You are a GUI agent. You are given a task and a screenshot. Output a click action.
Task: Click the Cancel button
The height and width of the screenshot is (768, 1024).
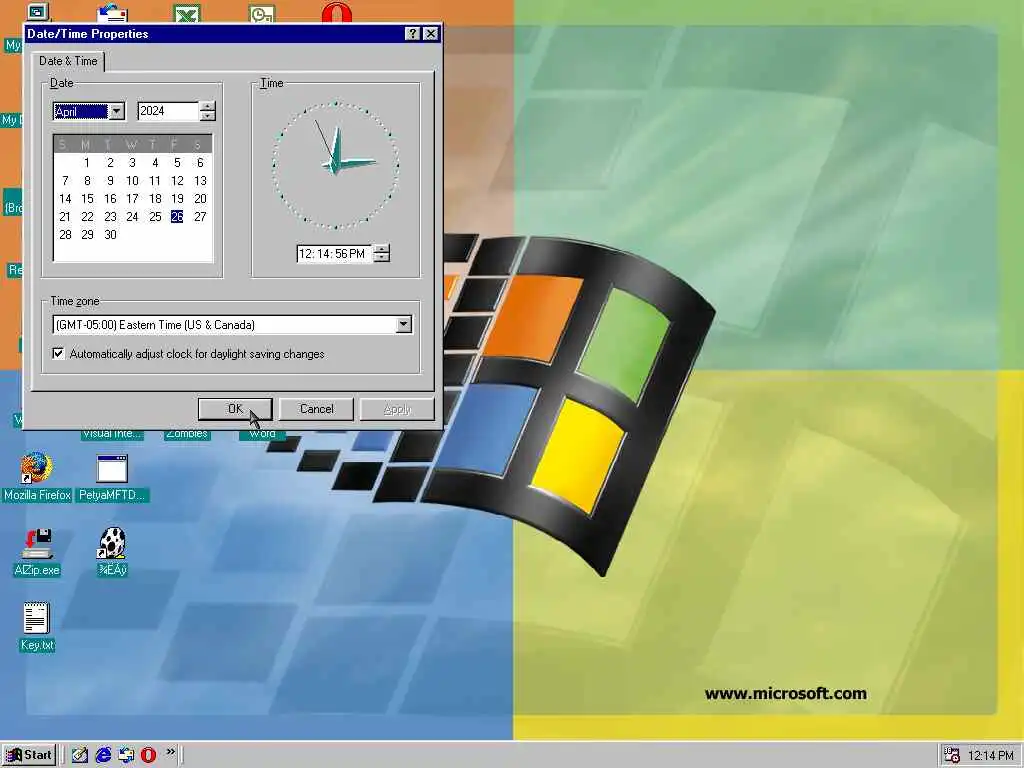click(x=316, y=409)
